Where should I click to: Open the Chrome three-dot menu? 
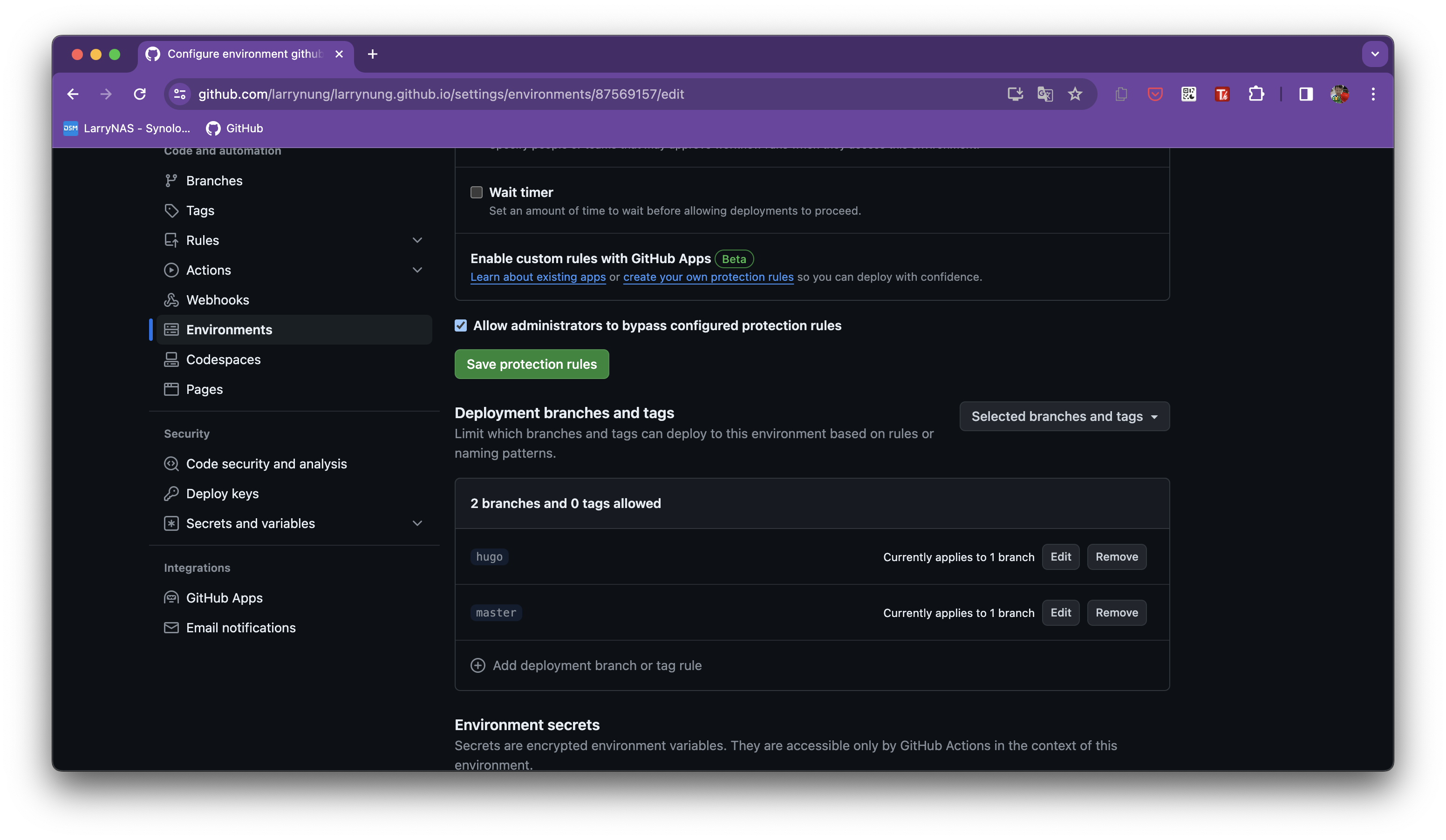pyautogui.click(x=1373, y=94)
